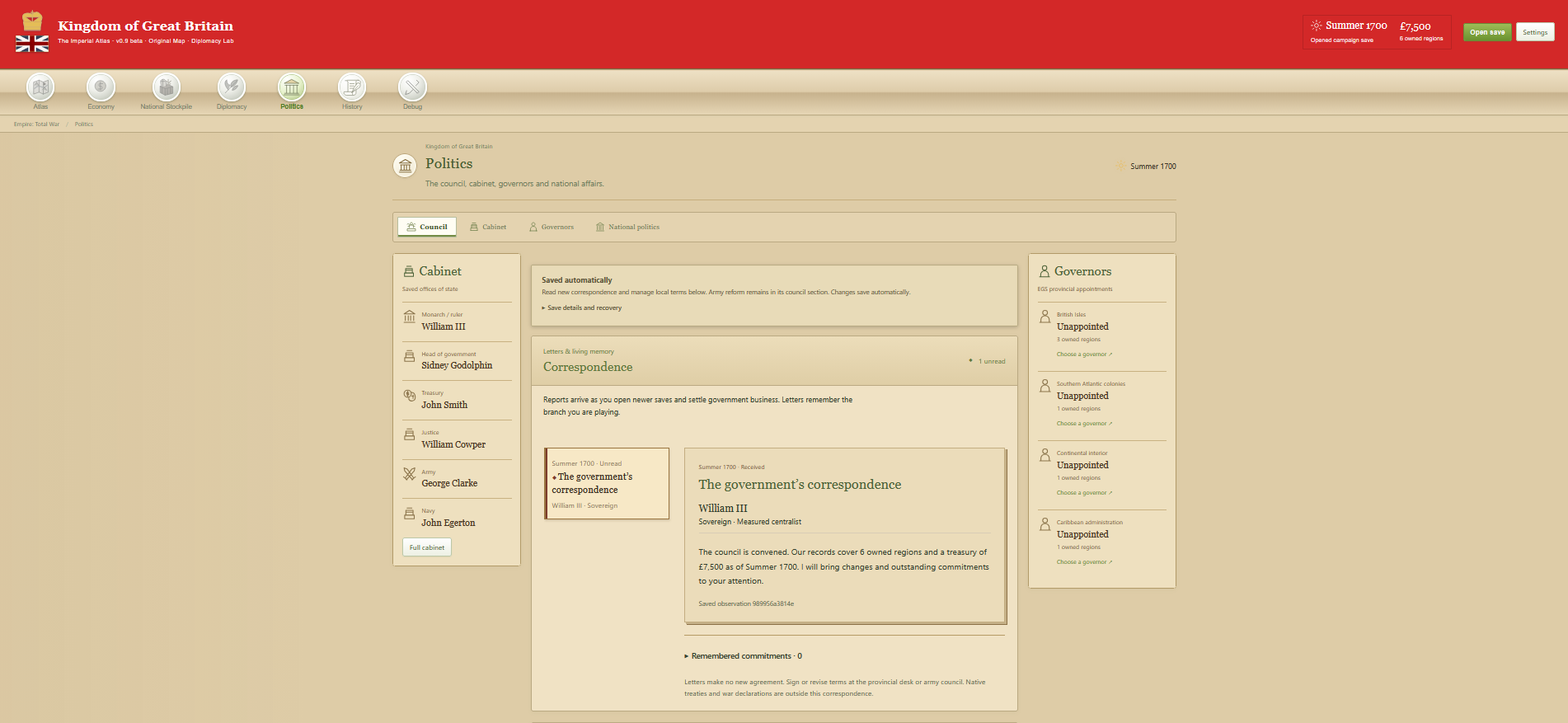Expand Remembered commitments section

[x=743, y=656]
